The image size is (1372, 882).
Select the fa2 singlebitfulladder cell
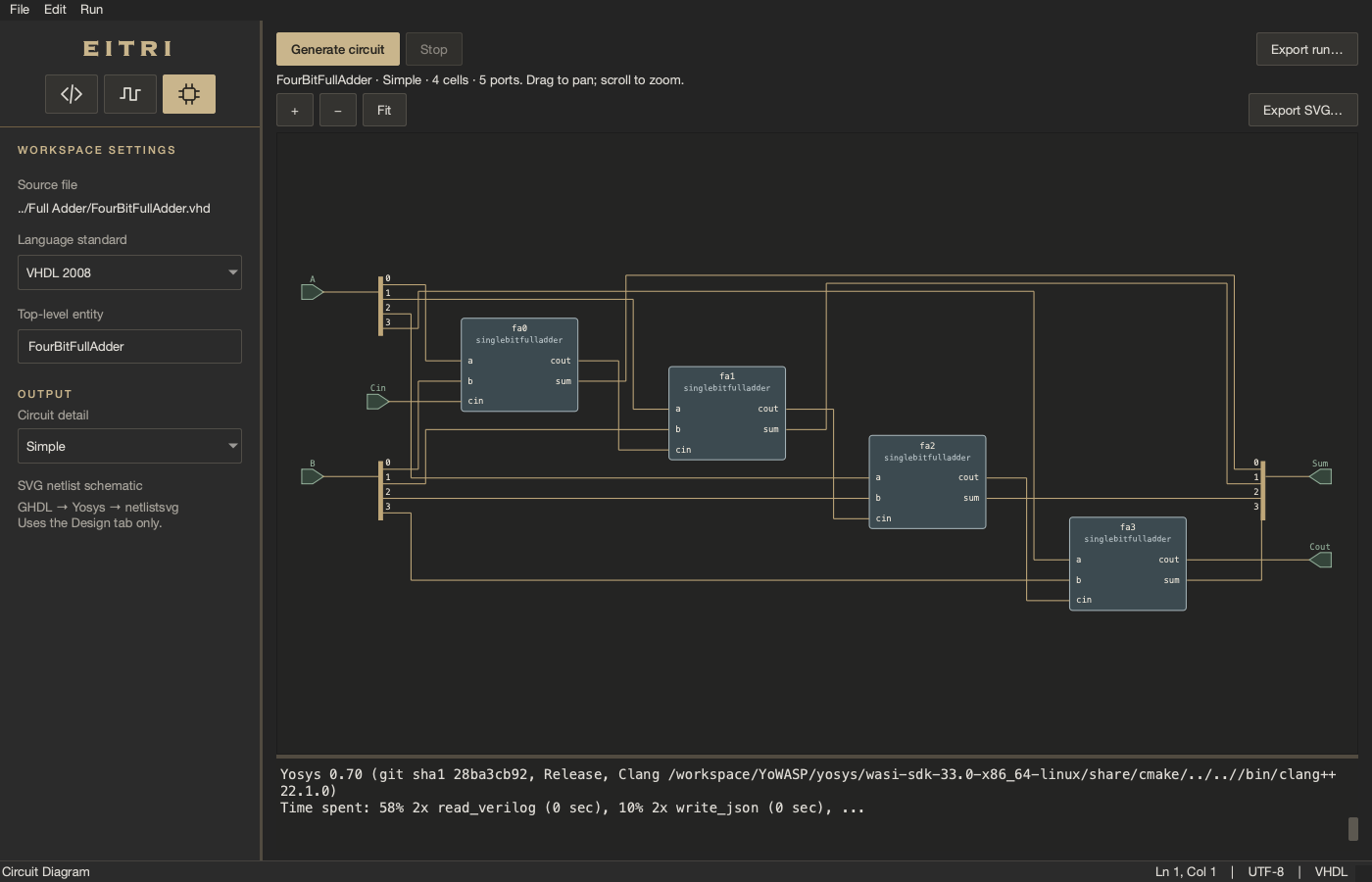tap(927, 482)
